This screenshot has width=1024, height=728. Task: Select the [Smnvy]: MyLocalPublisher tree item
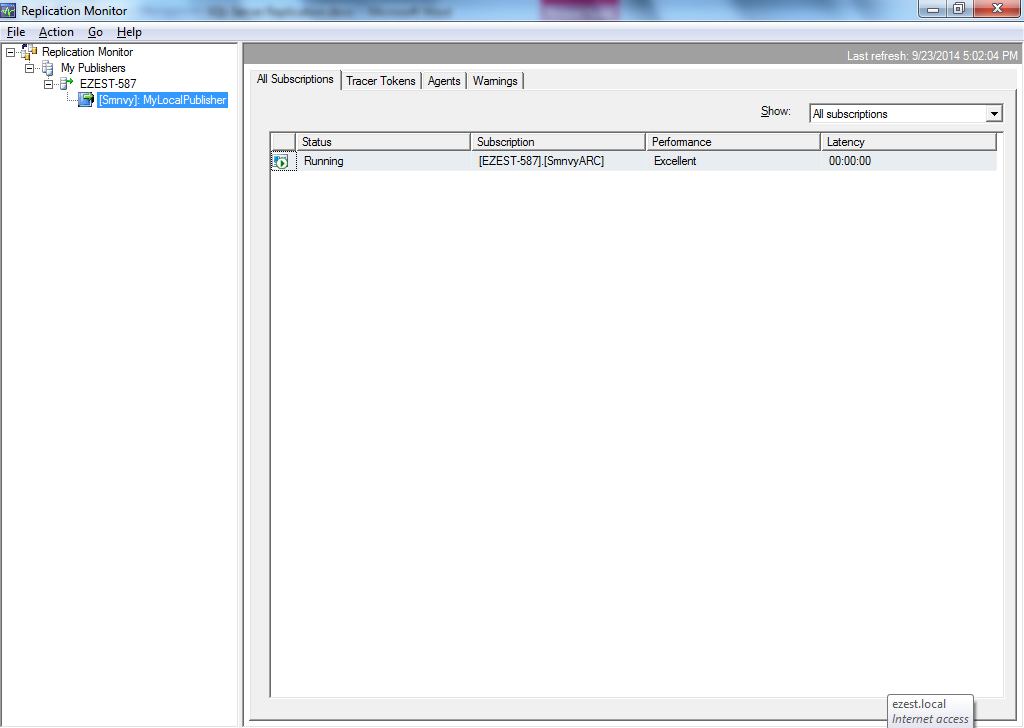pos(162,99)
